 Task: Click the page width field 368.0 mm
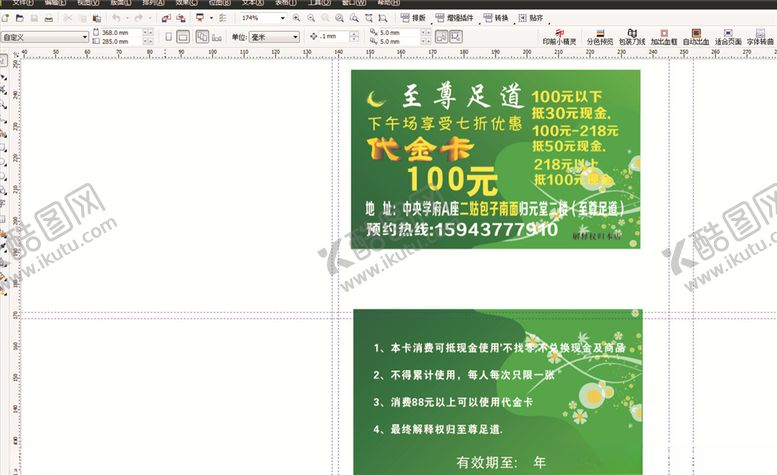click(121, 32)
